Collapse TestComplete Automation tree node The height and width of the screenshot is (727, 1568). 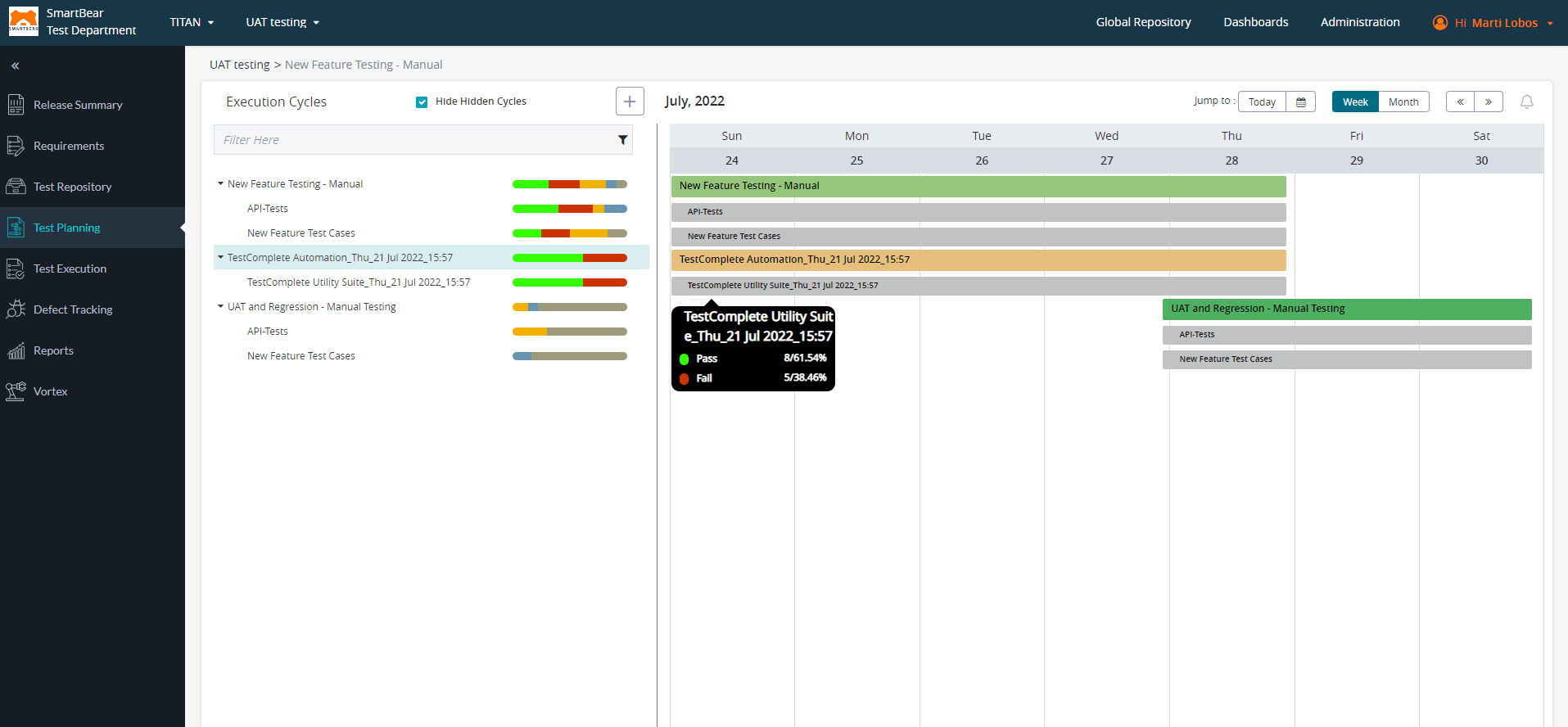pyautogui.click(x=220, y=257)
